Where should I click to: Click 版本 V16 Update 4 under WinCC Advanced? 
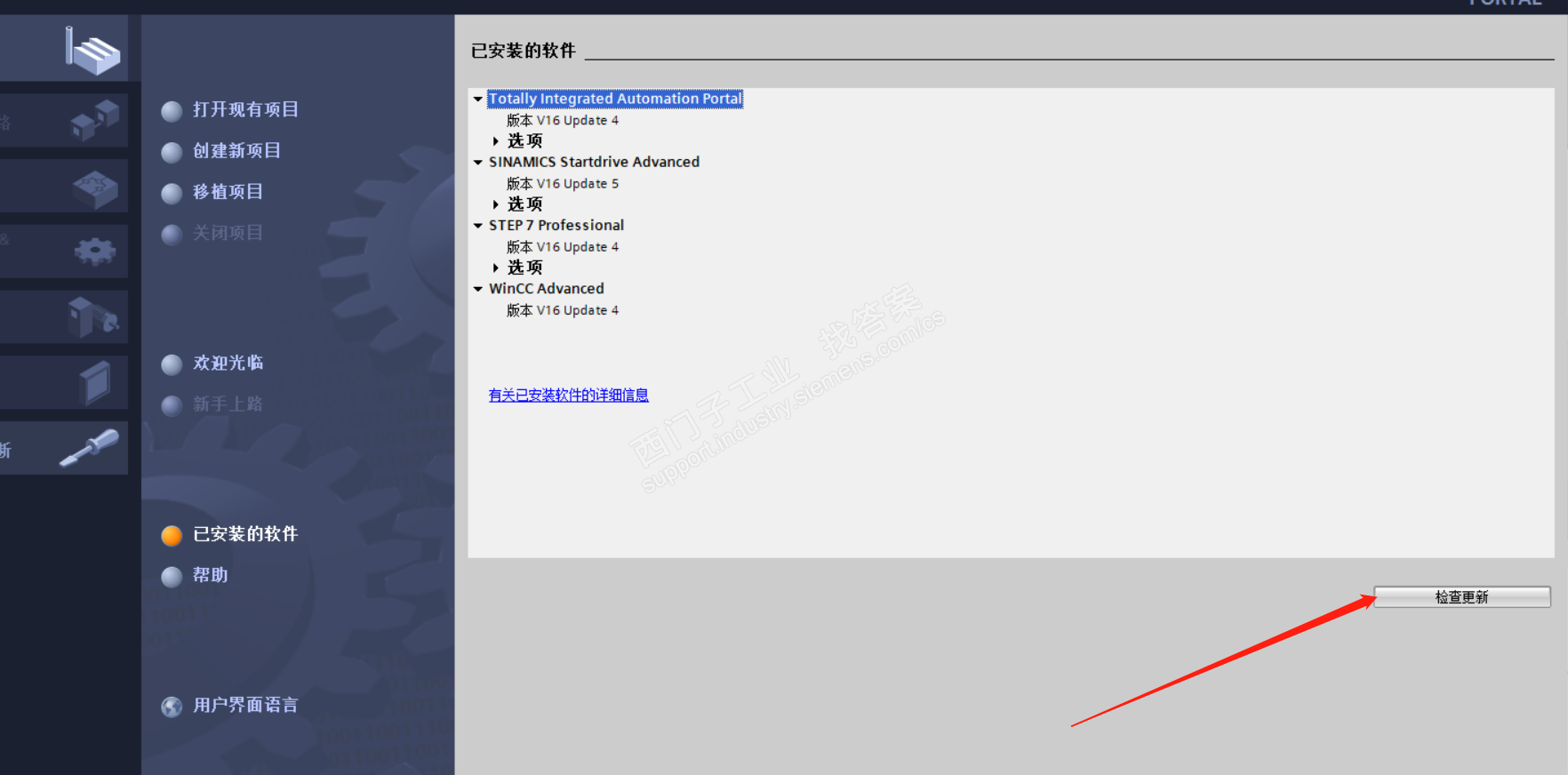click(563, 310)
